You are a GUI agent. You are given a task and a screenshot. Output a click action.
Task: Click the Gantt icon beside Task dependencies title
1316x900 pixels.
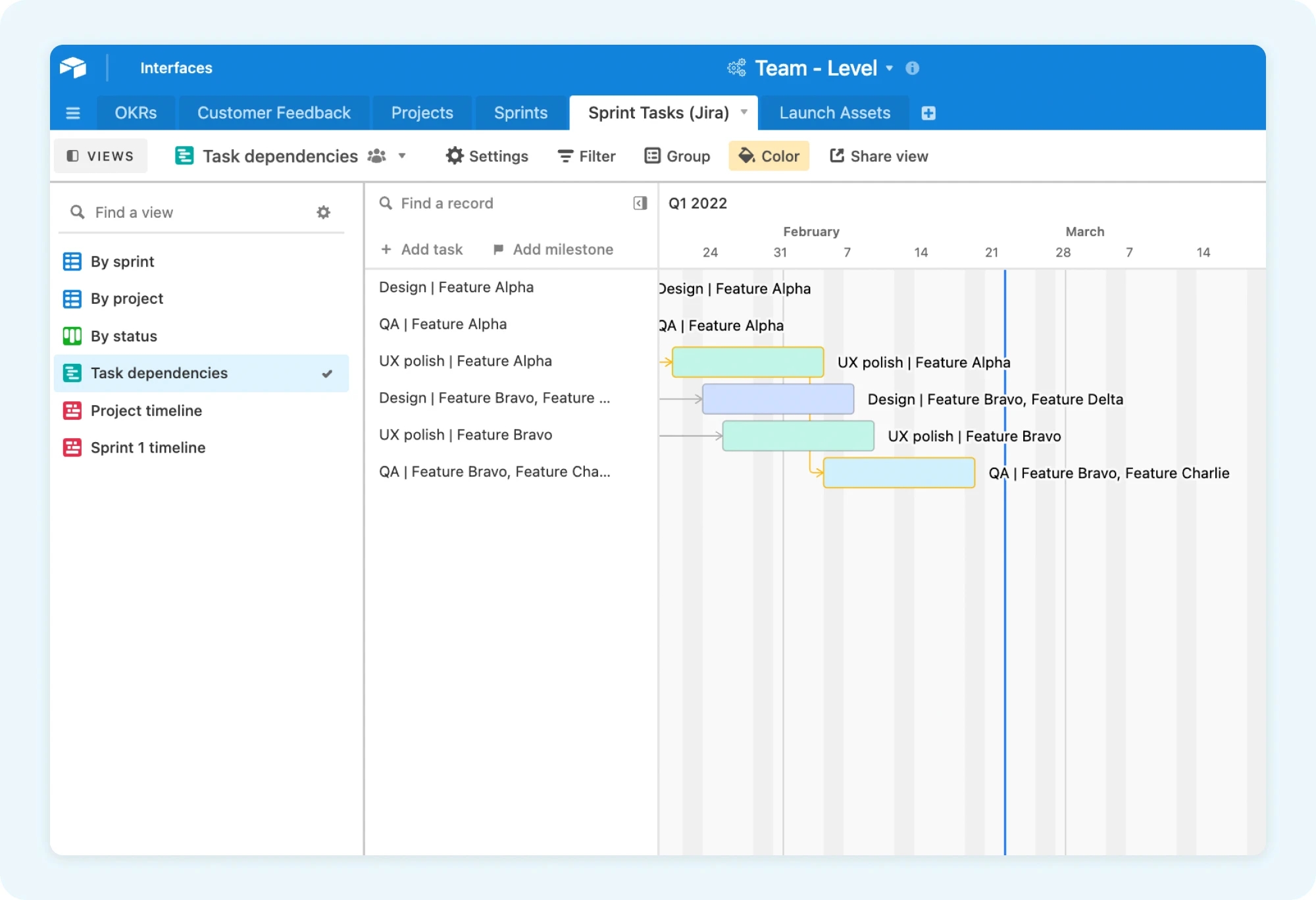184,156
